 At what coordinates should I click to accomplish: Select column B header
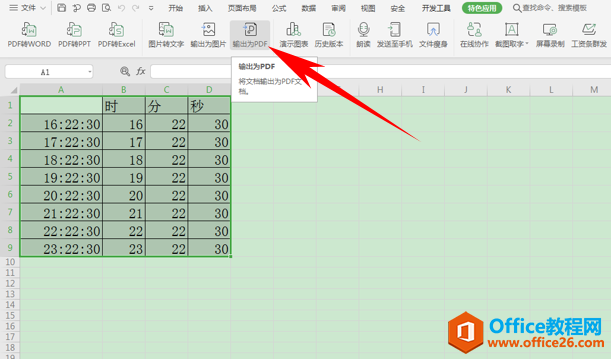pyautogui.click(x=124, y=90)
